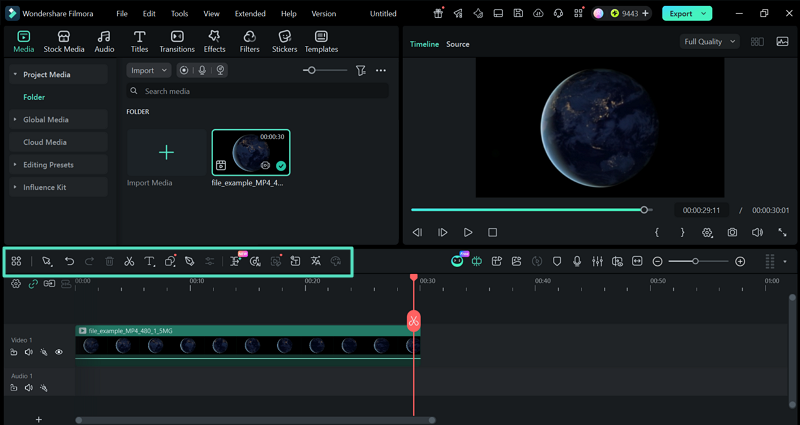Click the preview volume icon
800x425 pixels.
757,233
